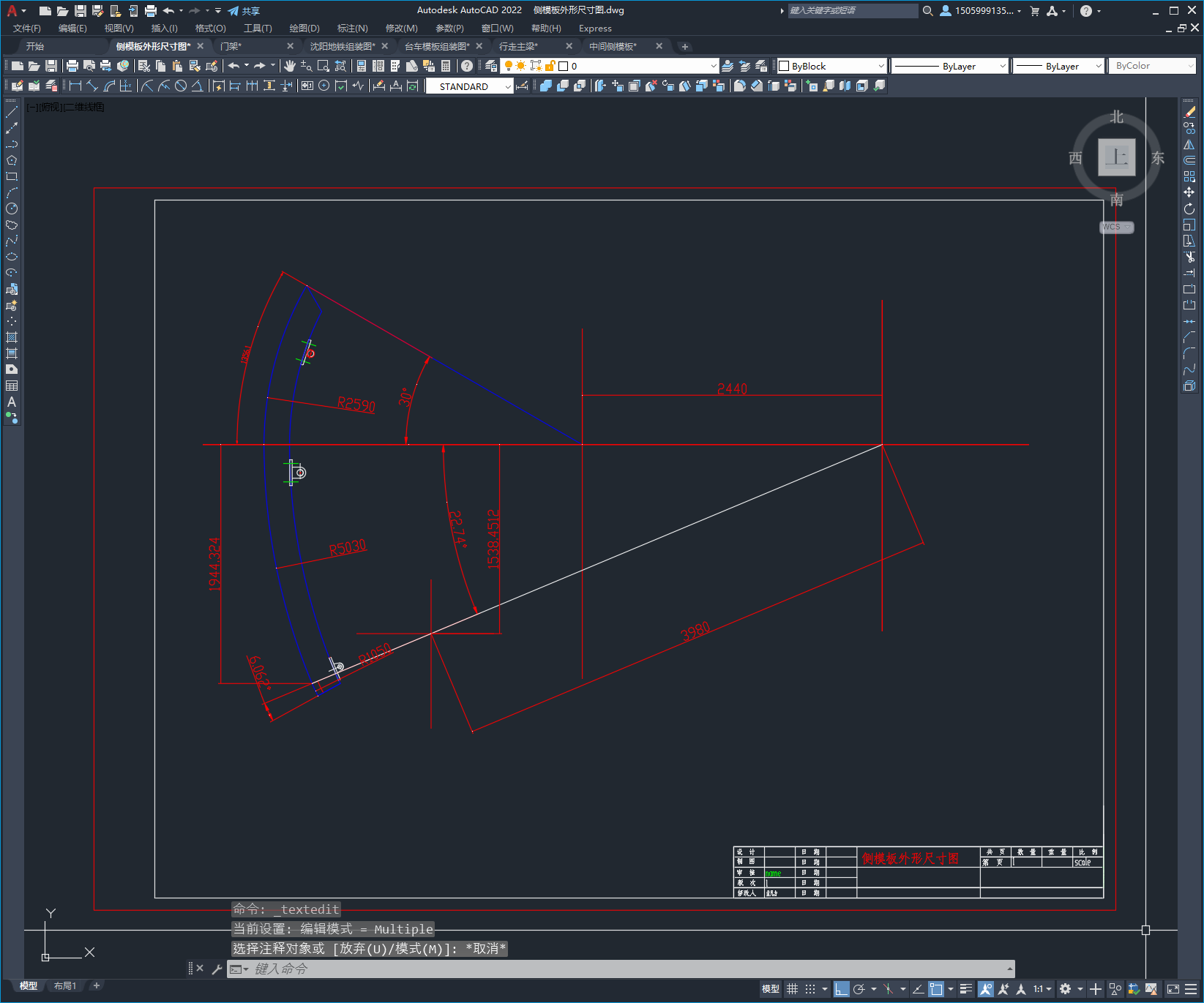Click the 模型 model space button in the status bar
The height and width of the screenshot is (1003, 1204).
pyautogui.click(x=771, y=989)
